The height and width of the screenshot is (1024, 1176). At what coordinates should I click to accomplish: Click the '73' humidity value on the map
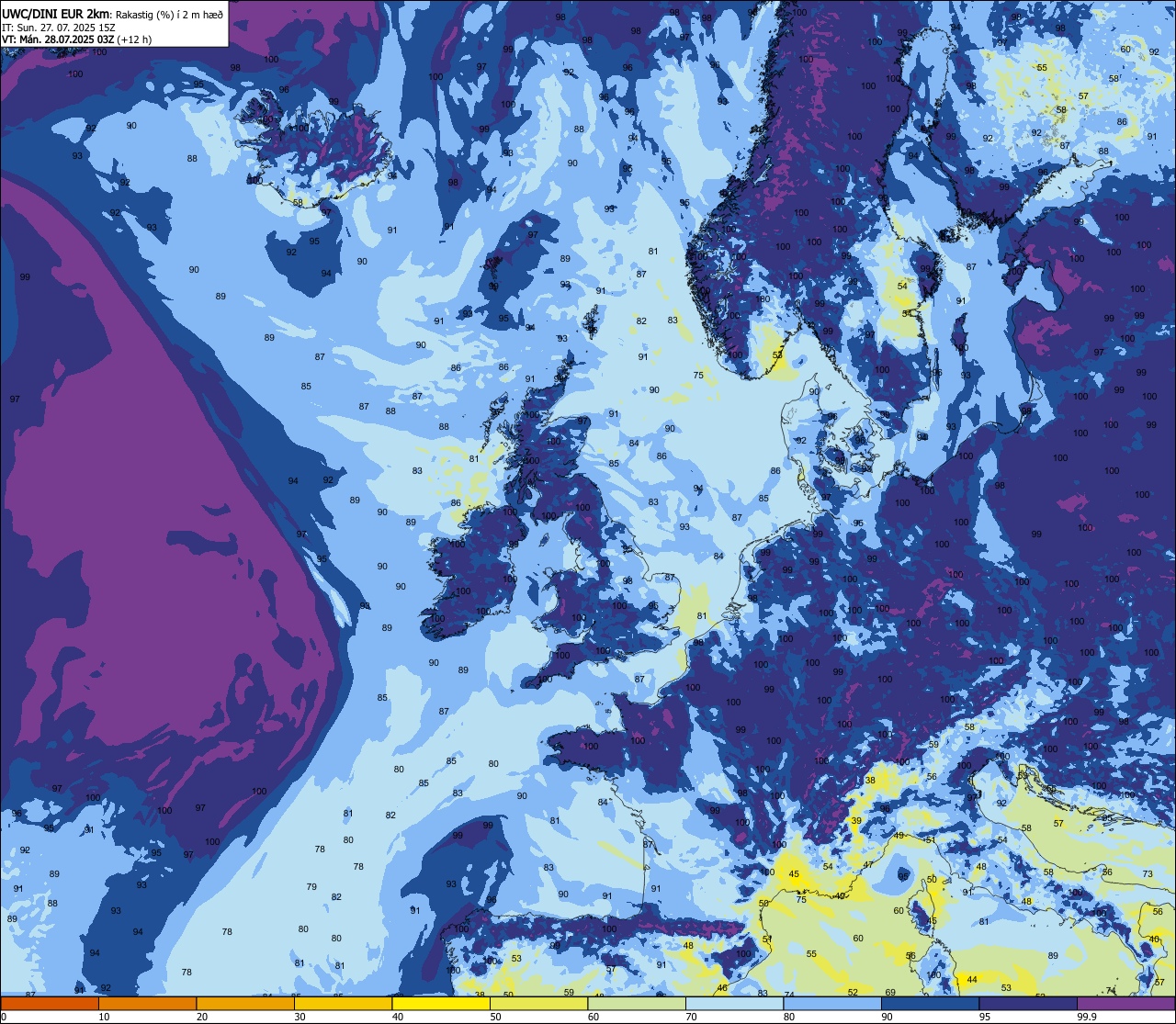[1148, 873]
